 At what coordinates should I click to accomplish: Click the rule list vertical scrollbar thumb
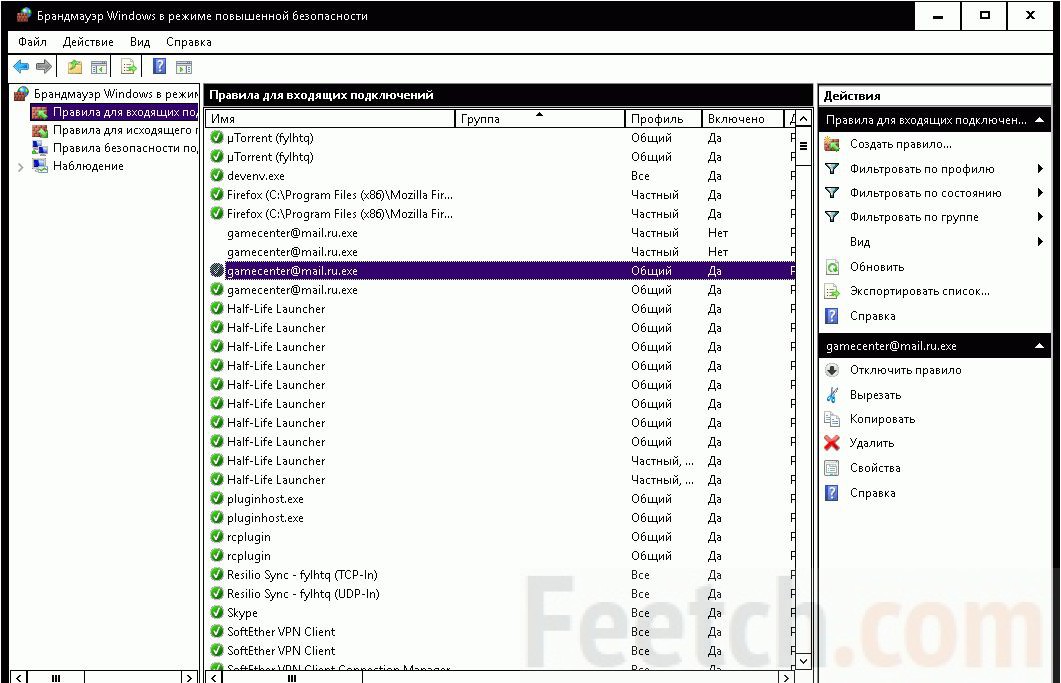(803, 146)
